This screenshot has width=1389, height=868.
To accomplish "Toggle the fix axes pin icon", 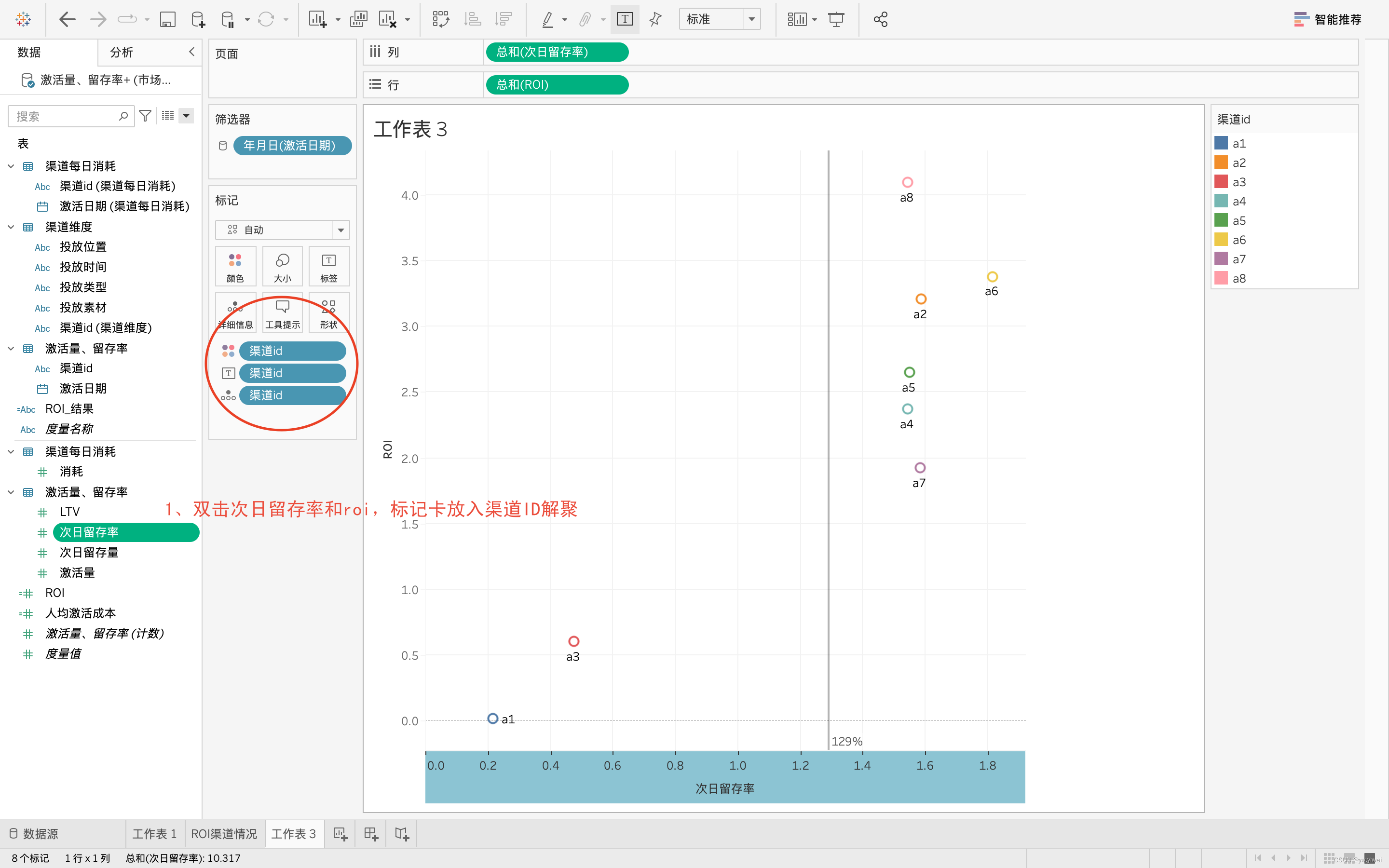I will click(655, 19).
